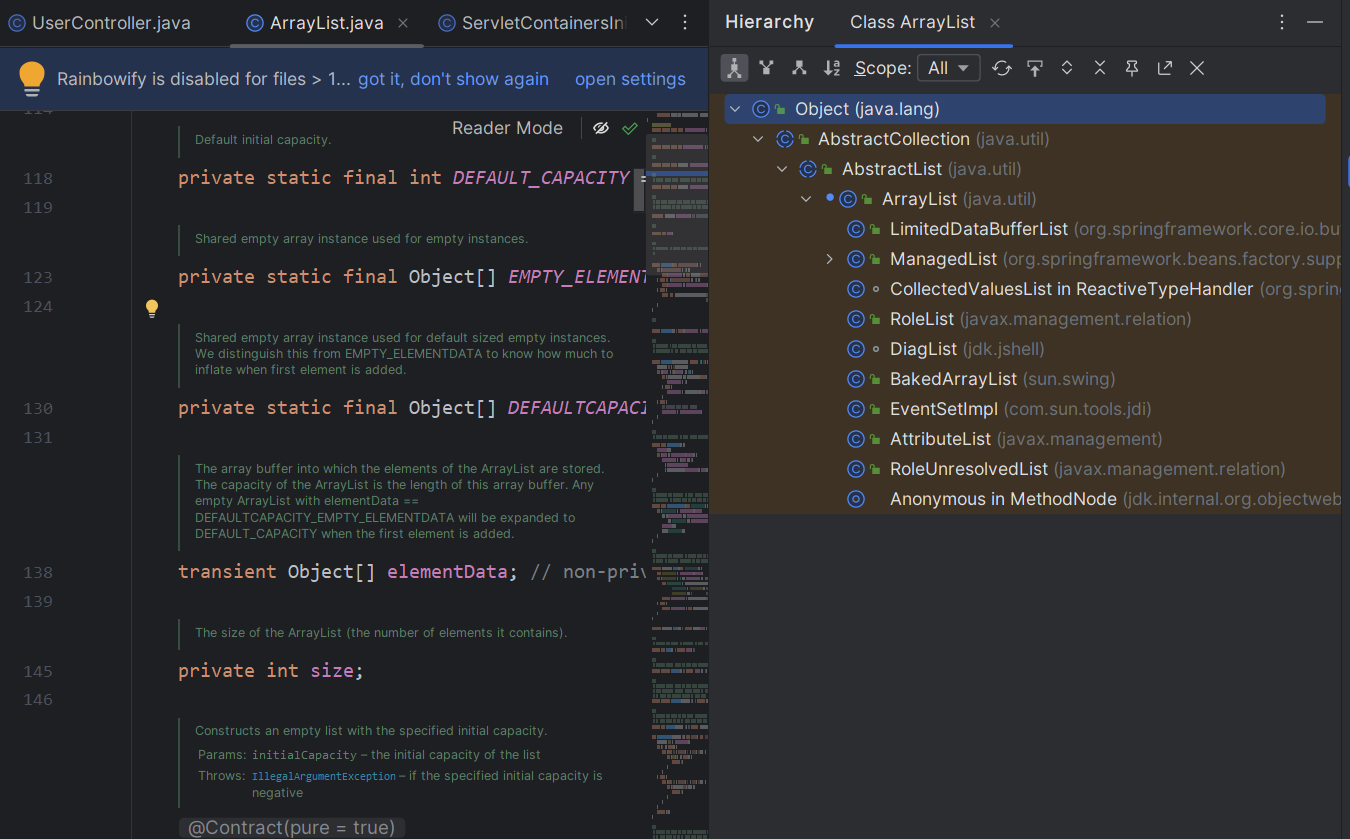Select AbstractCollection (java.util) row
The height and width of the screenshot is (839, 1350).
pyautogui.click(x=1025, y=139)
